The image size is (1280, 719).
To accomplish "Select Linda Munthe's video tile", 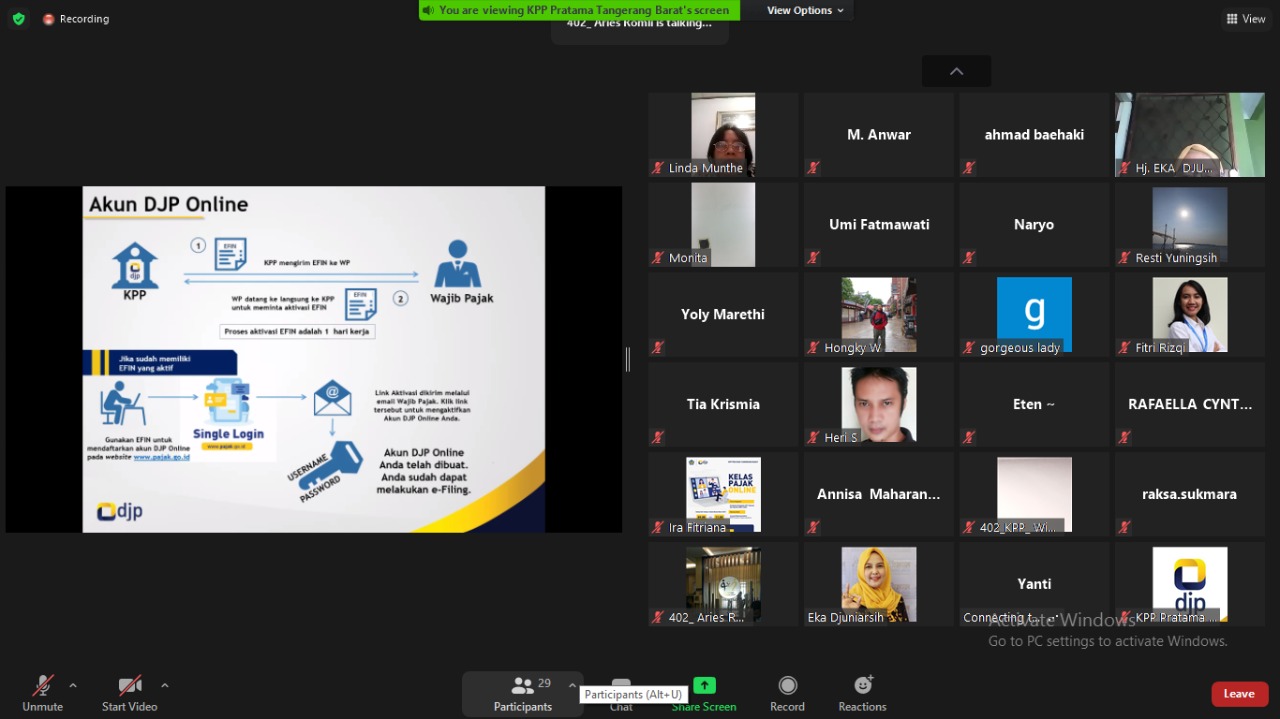I will [723, 135].
